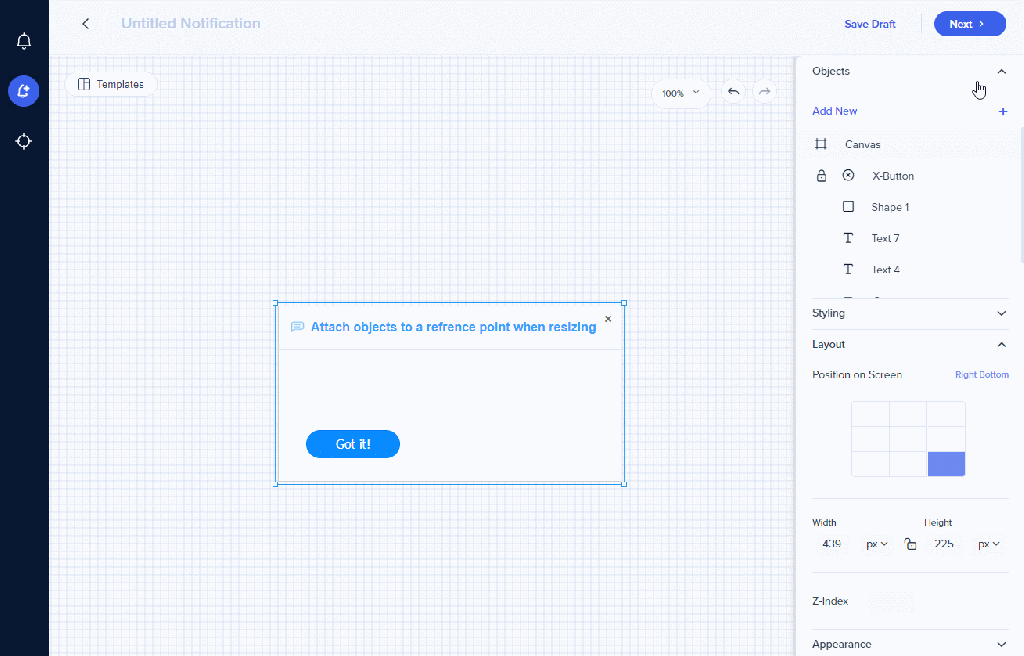Go back using the left arrow

tap(86, 24)
